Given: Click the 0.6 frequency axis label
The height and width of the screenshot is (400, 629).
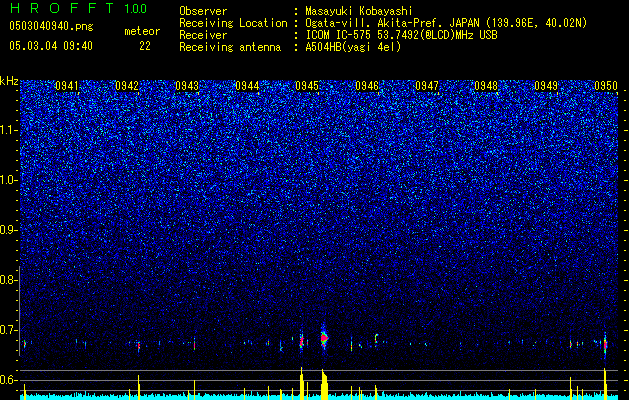Looking at the screenshot, I should point(8,380).
